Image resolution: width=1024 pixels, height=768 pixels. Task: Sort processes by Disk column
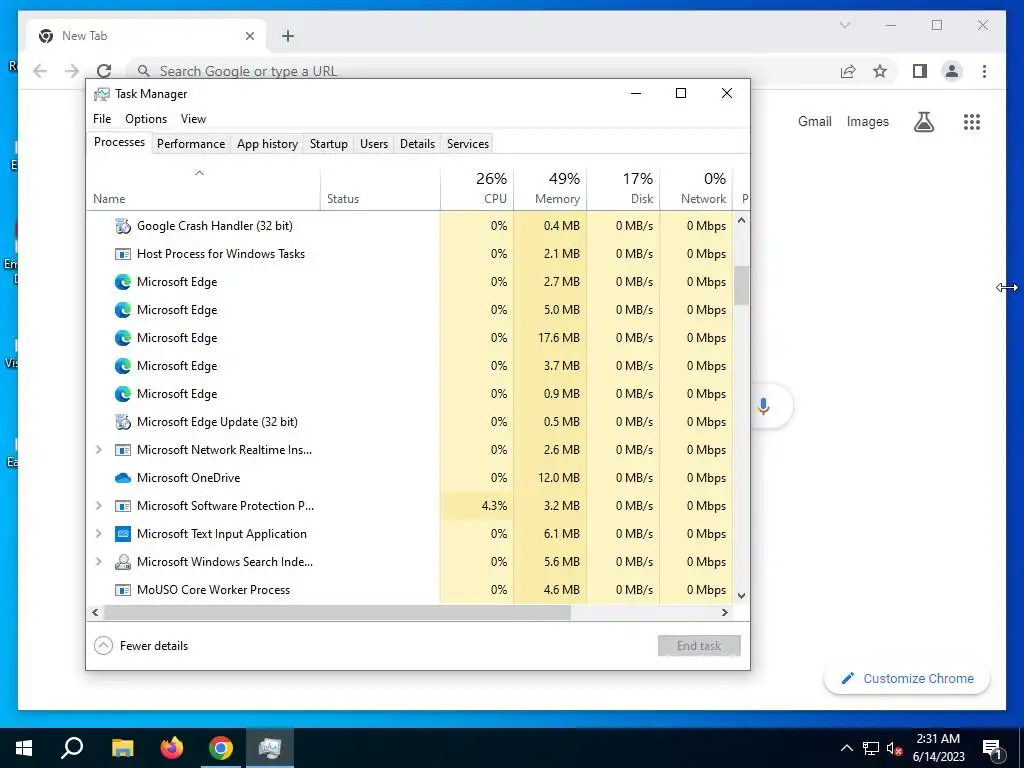(624, 189)
